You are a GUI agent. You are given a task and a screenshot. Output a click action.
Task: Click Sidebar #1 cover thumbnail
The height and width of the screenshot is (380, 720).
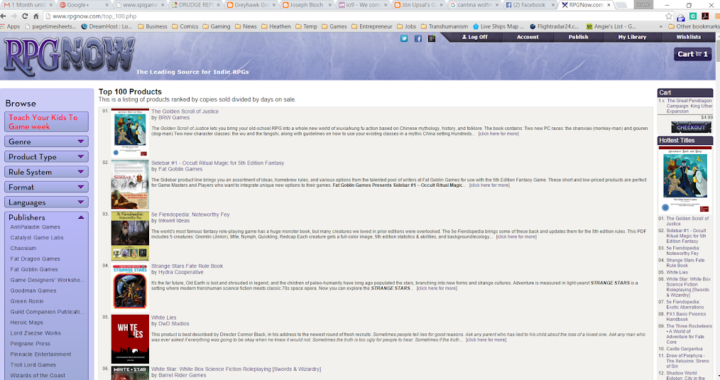tap(130, 184)
